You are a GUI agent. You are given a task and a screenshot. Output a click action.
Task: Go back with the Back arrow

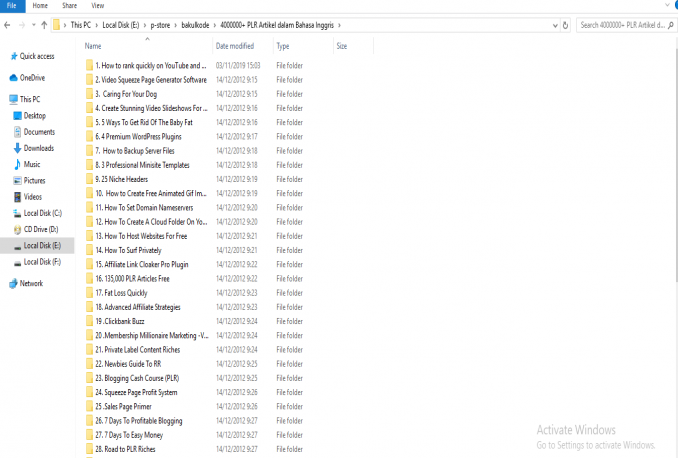point(9,24)
